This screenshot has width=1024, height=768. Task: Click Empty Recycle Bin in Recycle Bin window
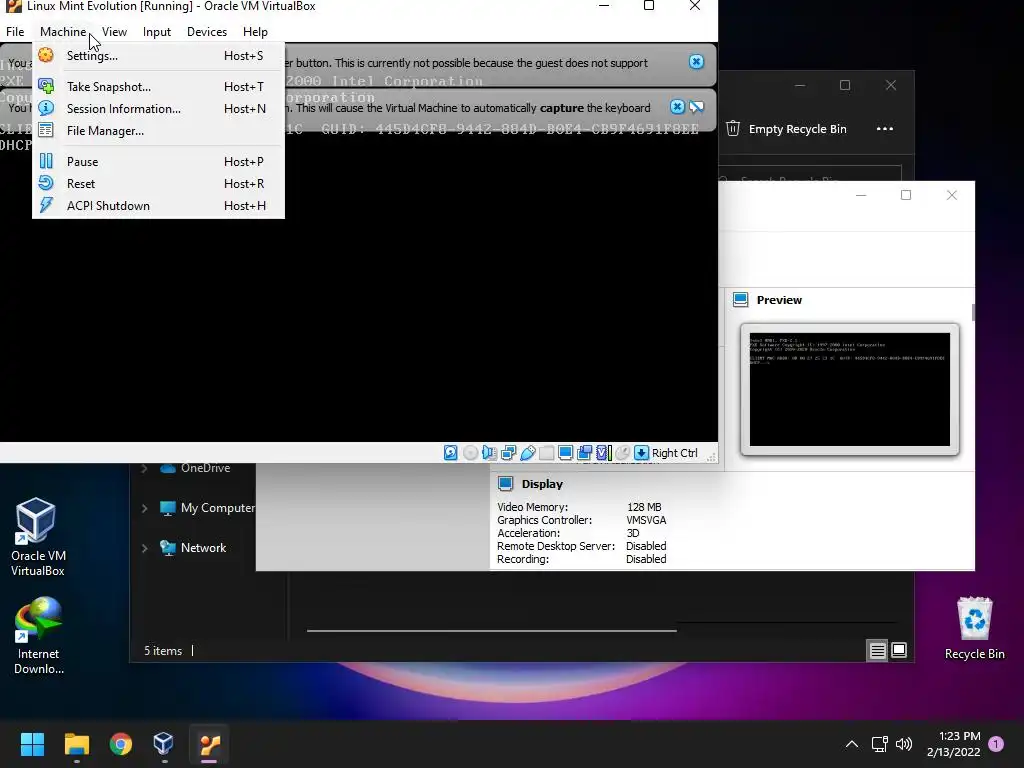(786, 129)
